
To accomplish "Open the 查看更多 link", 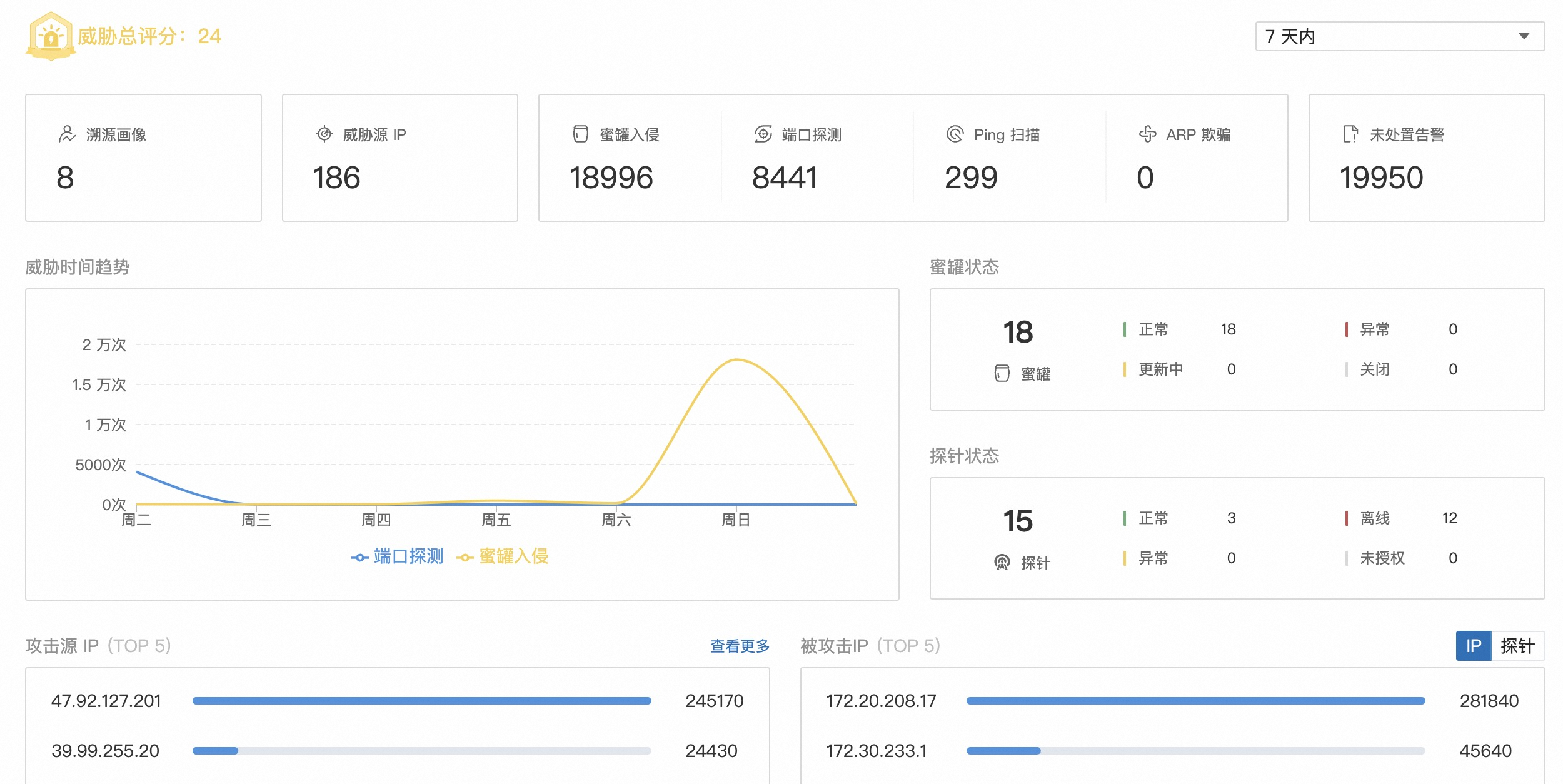I will point(740,646).
